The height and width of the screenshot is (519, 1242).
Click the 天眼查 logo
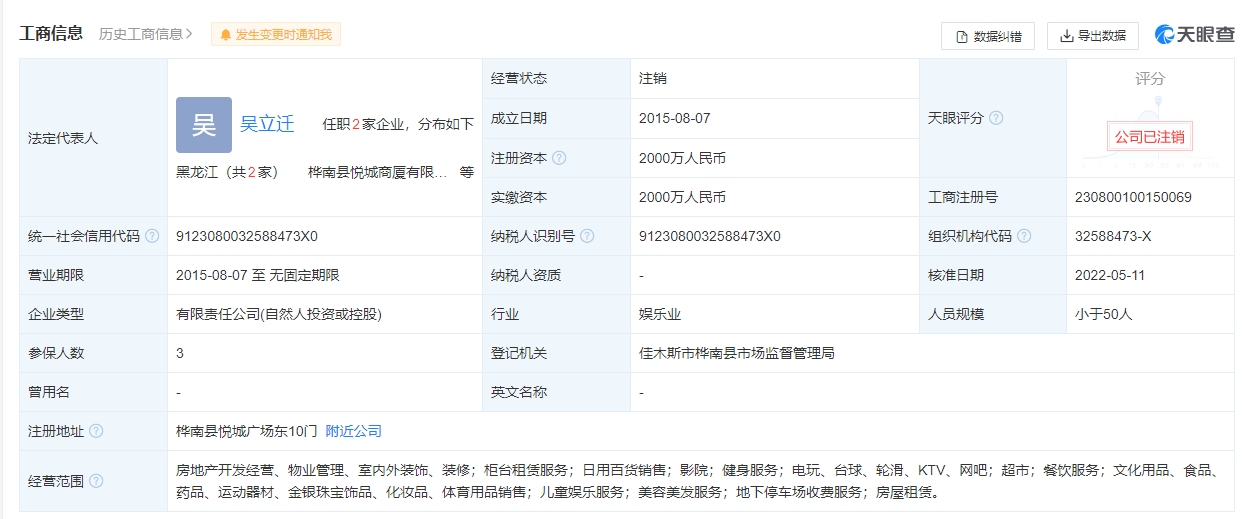pos(1194,35)
